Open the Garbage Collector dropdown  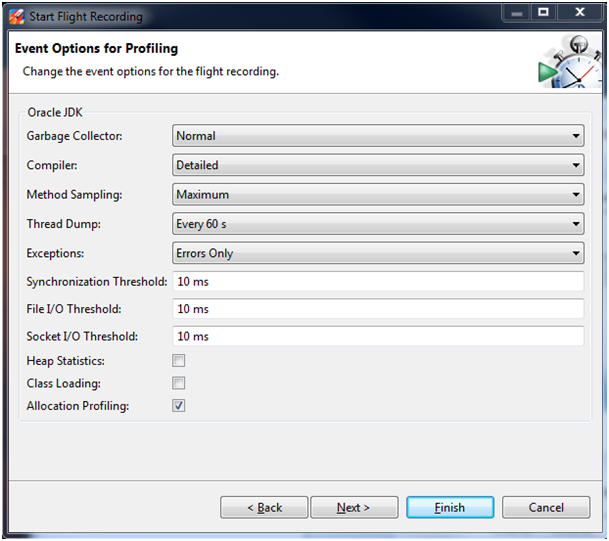[x=378, y=136]
